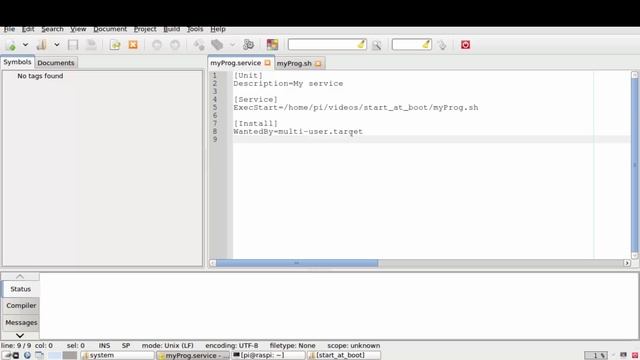Click the up arrow above Status tab
This screenshot has height=360, width=640.
coord(20,276)
